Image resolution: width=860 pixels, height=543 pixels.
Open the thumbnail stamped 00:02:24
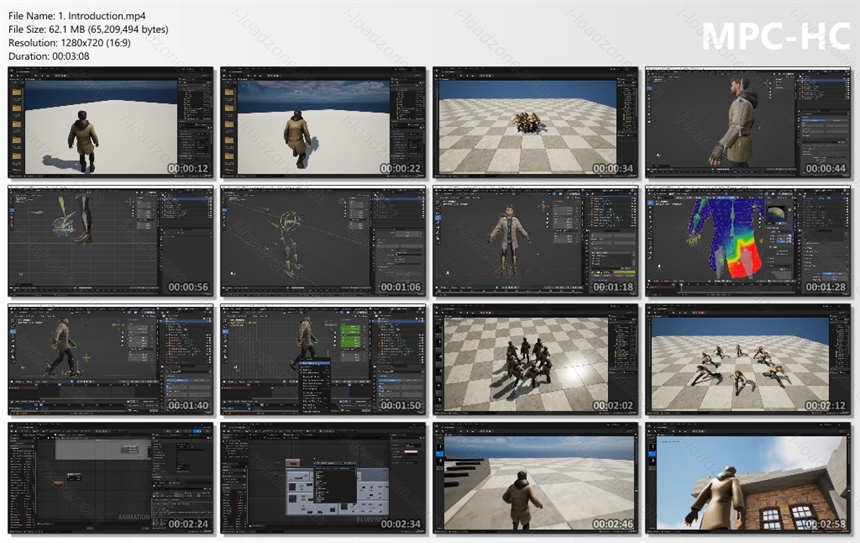(x=111, y=478)
